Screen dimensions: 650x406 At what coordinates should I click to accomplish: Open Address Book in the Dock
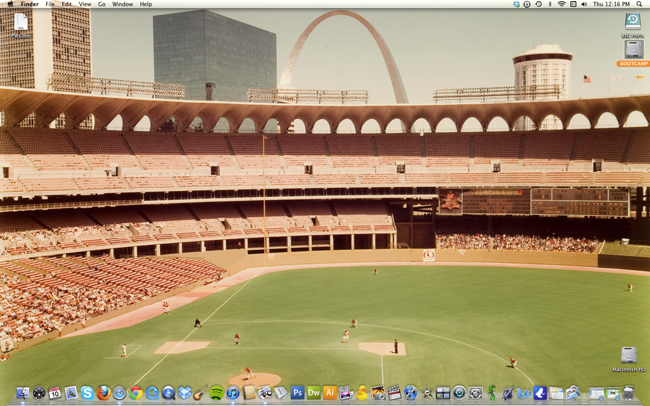249,392
